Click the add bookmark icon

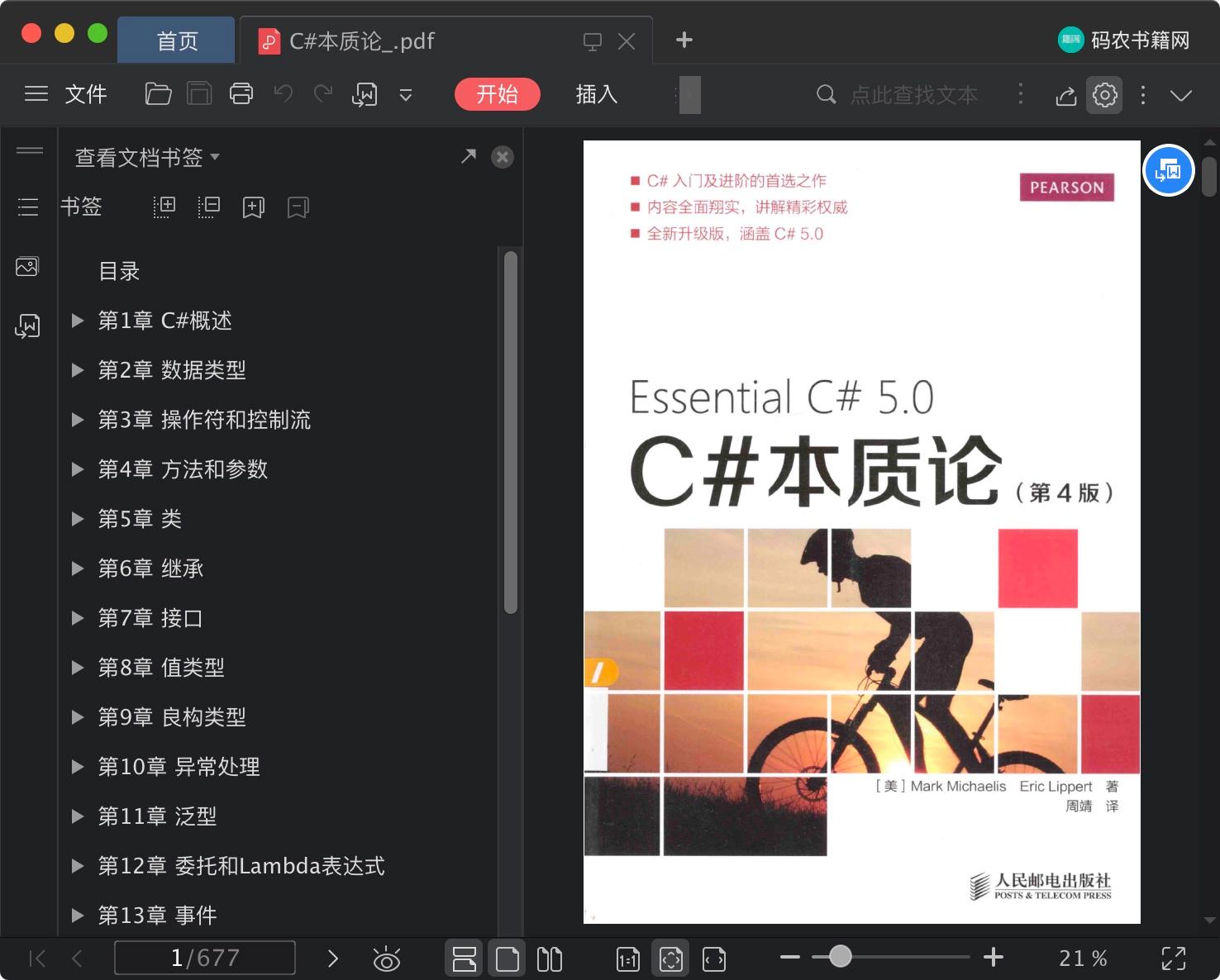pyautogui.click(x=254, y=207)
